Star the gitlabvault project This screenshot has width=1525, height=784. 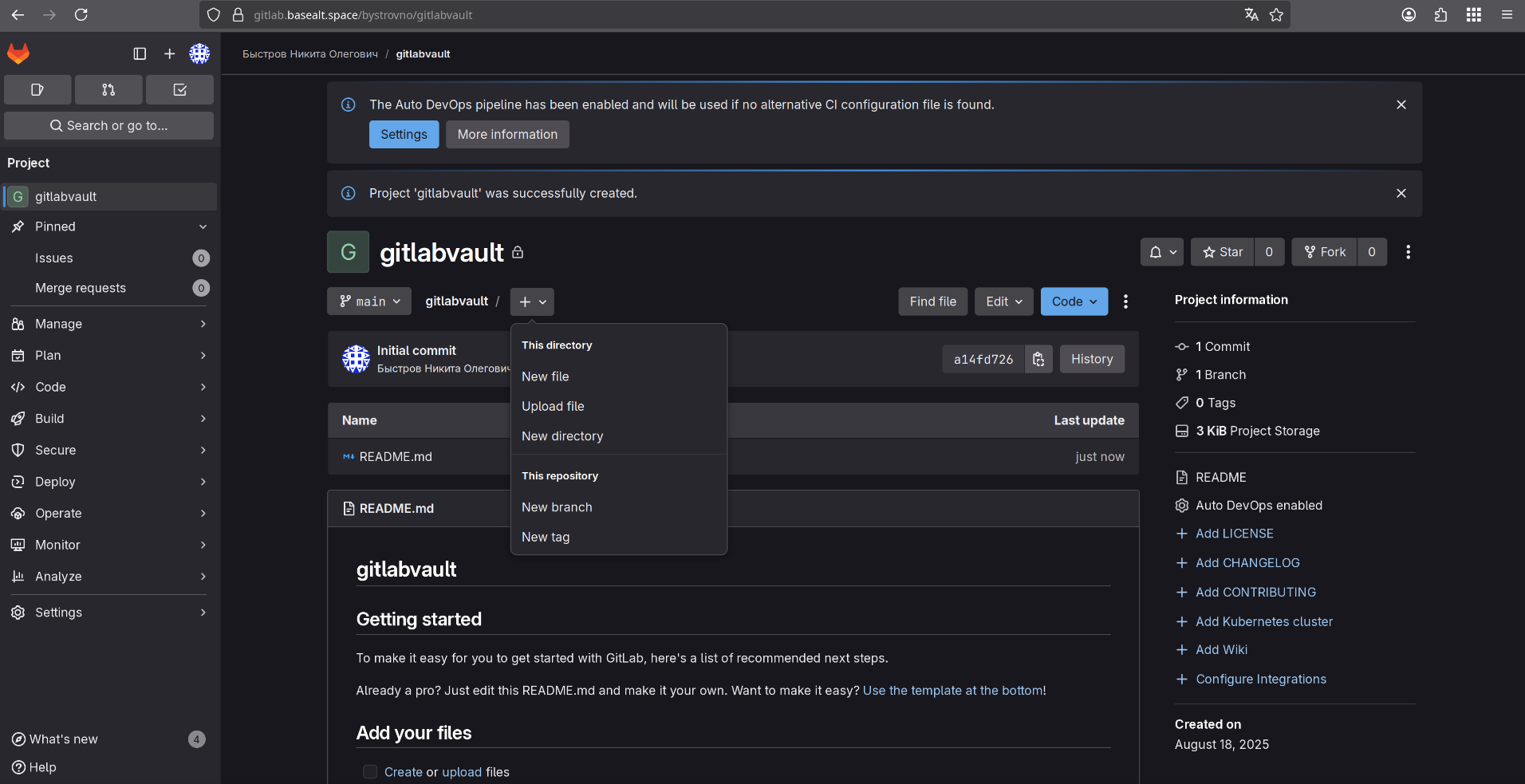coord(1223,252)
